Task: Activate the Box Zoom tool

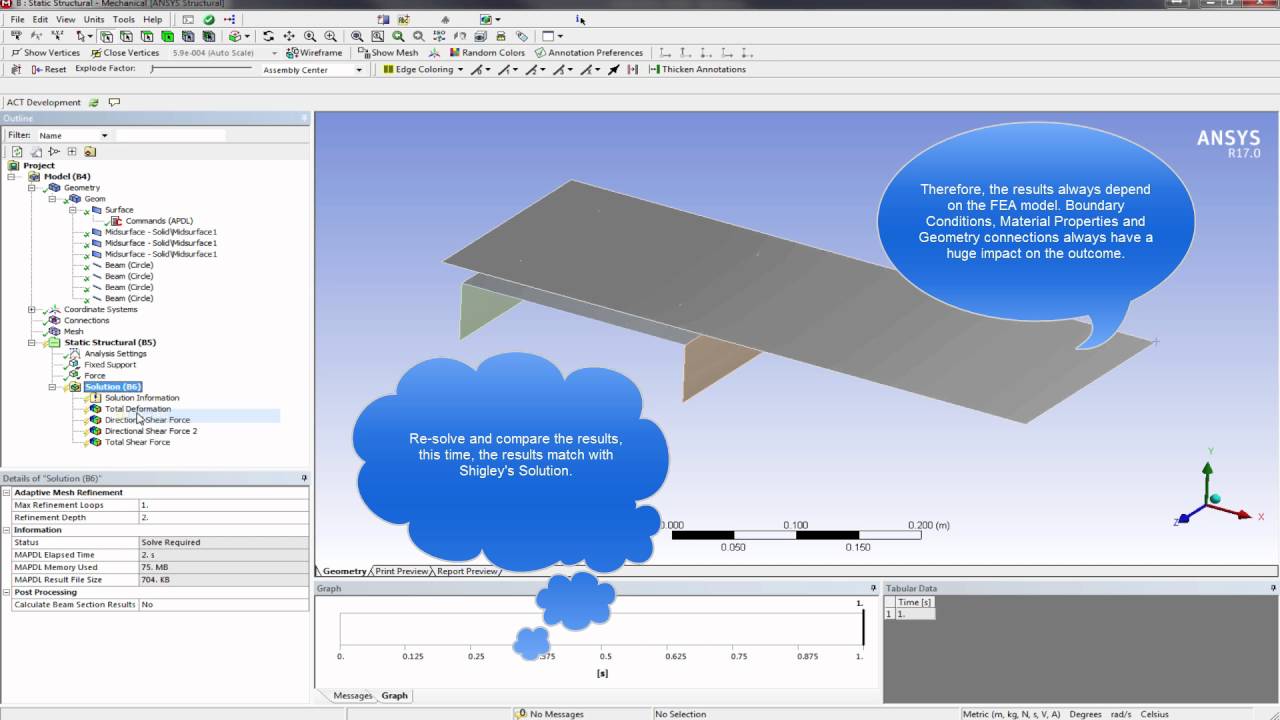Action: [330, 36]
